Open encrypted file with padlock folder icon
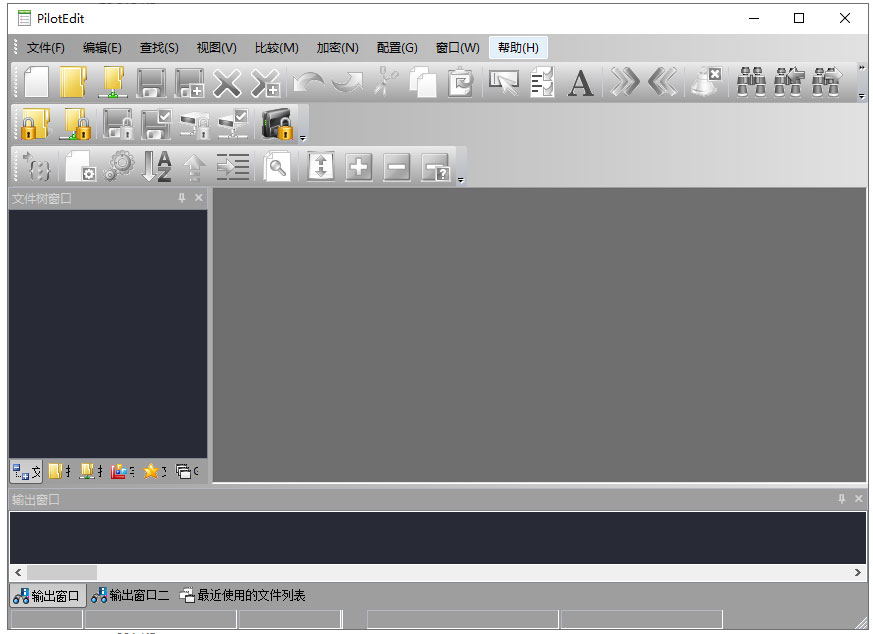The width and height of the screenshot is (873, 634). click(35, 124)
